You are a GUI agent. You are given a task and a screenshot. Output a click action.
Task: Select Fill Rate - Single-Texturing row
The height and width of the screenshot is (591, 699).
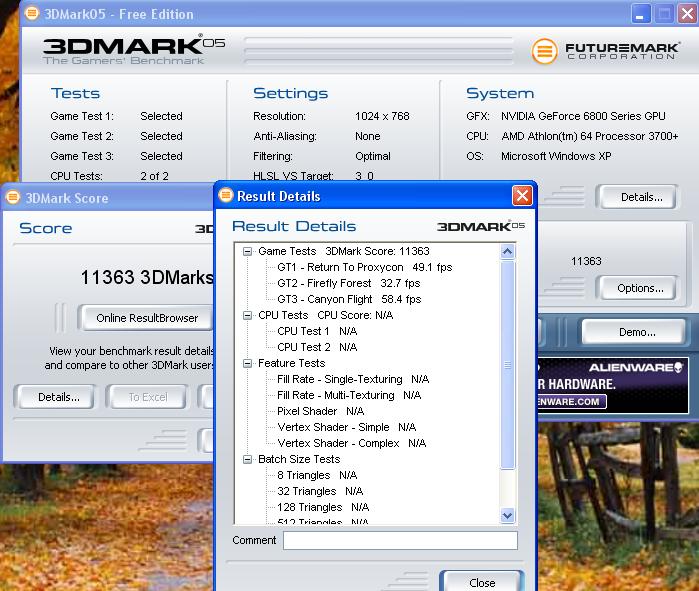pos(353,379)
